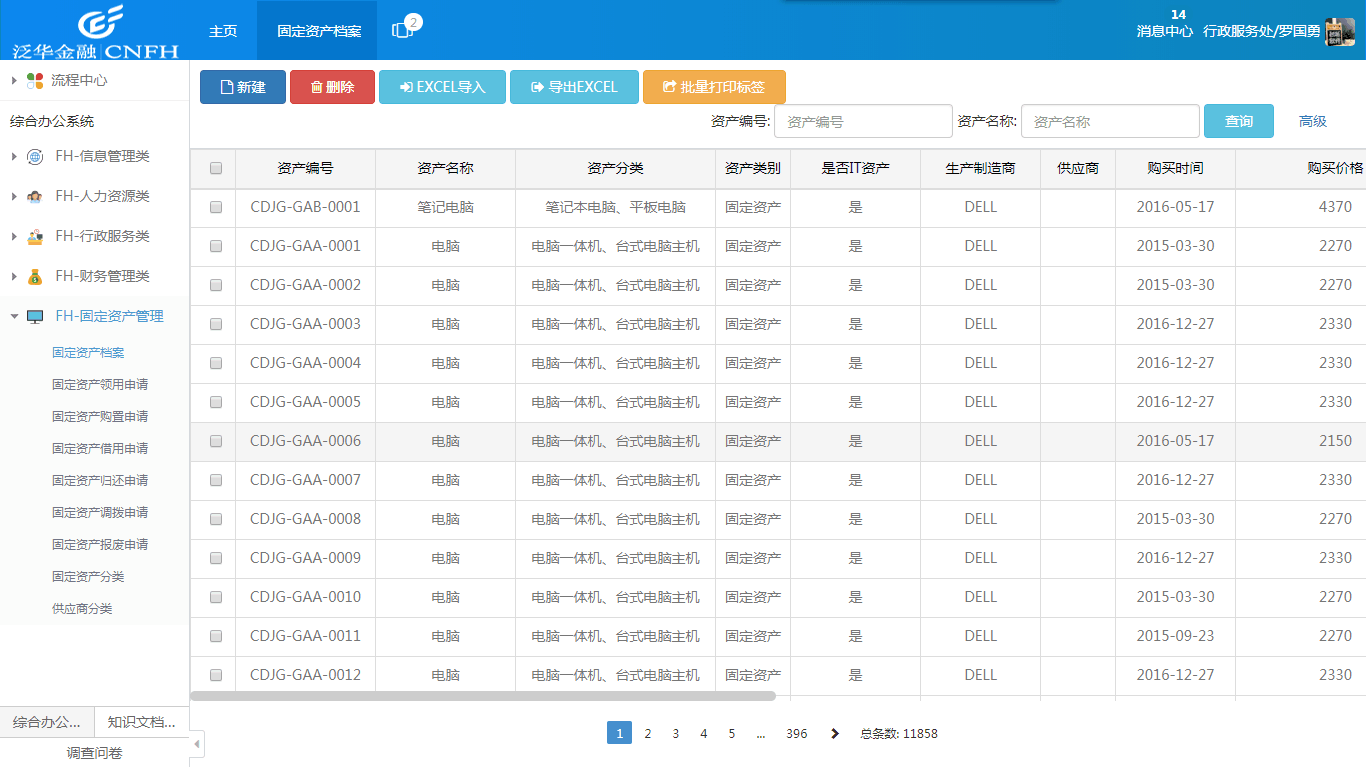Collapse the left sidebar with the handle arrow

pos(197,744)
